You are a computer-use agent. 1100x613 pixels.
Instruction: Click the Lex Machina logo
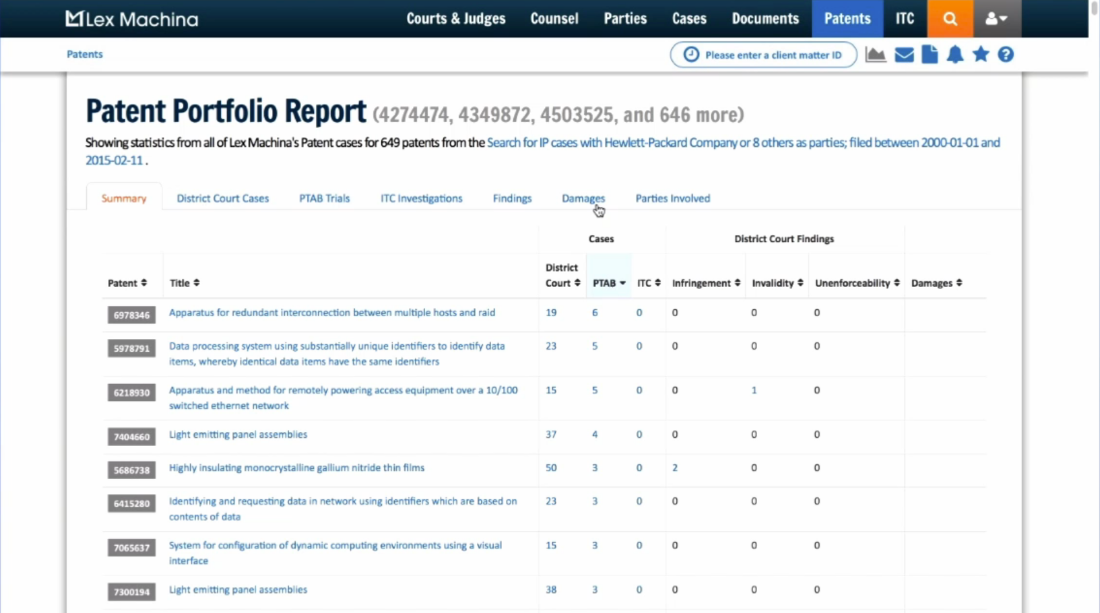pos(132,19)
